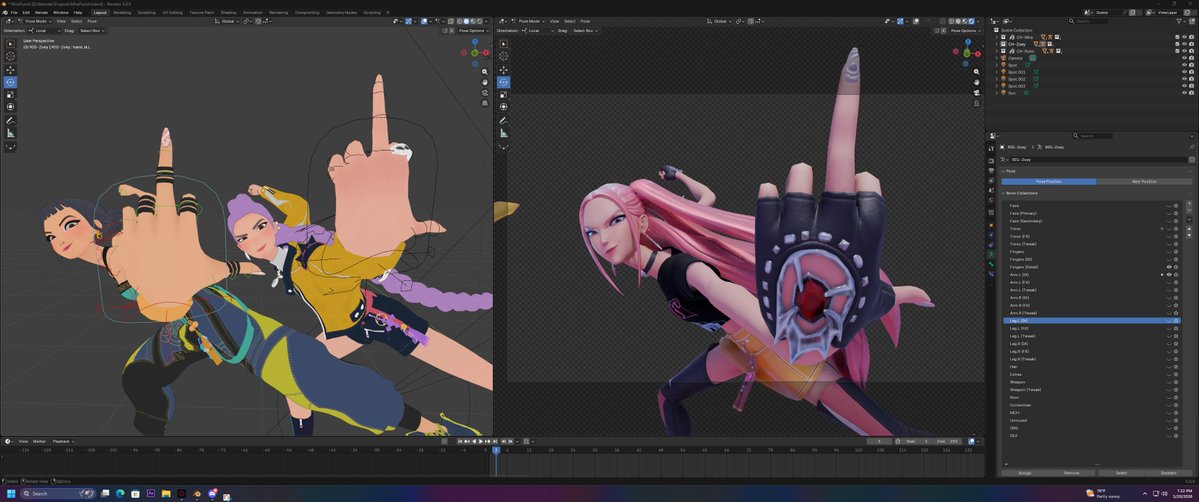Viewport: 1199px width, 502px height.
Task: Select the Annotate tool in left viewport
Action: point(11,121)
